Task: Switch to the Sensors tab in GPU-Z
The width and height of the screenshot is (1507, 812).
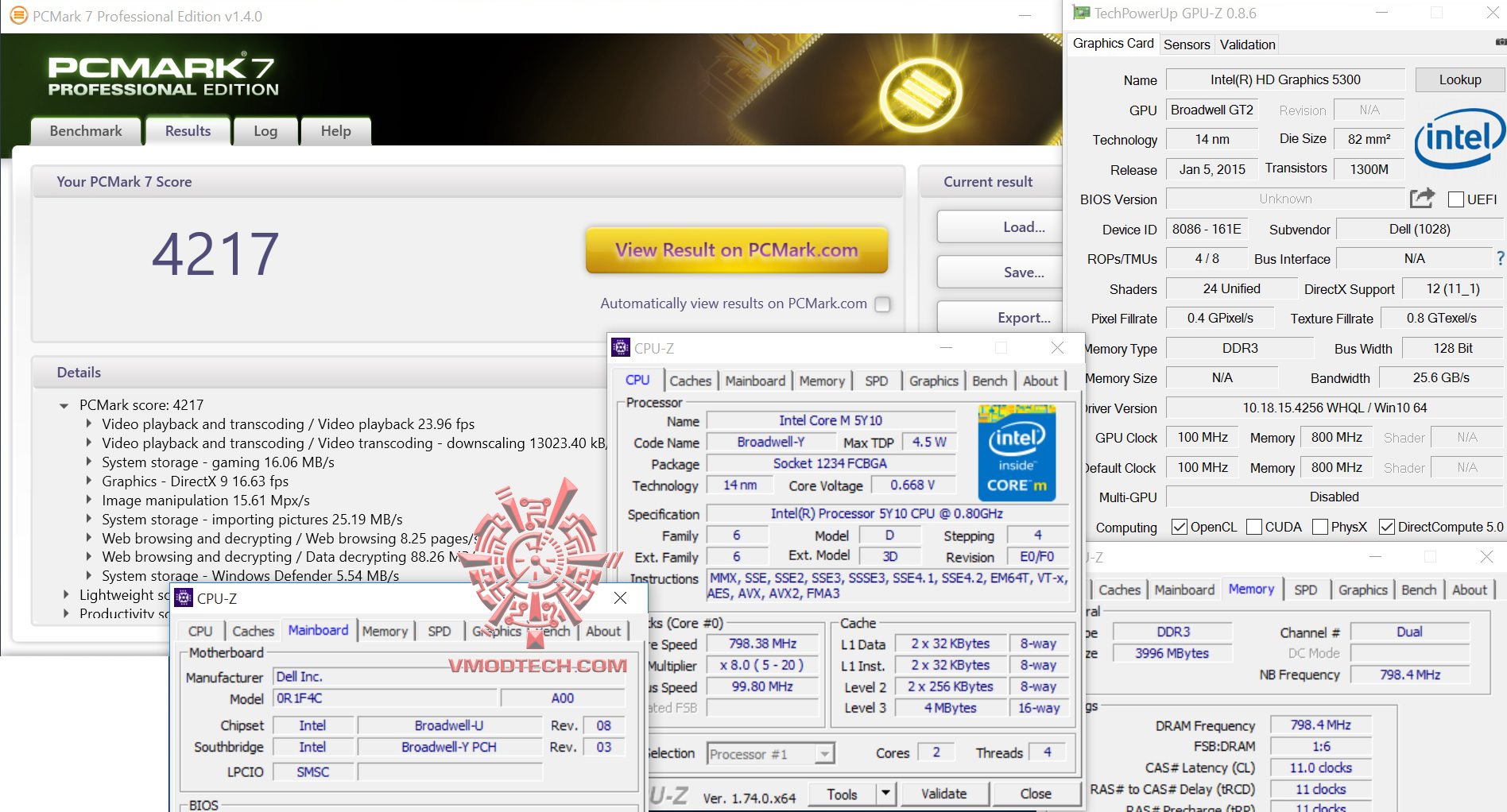Action: (x=1187, y=44)
